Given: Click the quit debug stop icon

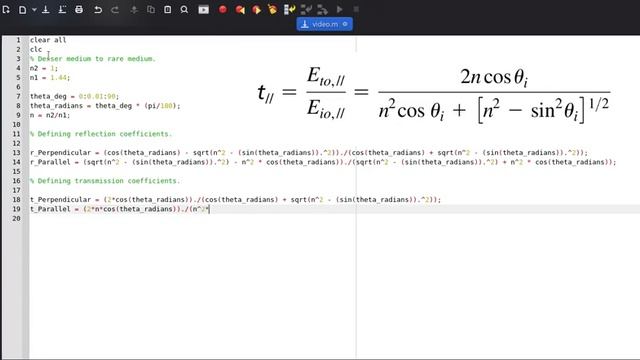Looking at the screenshot, I should point(356,9).
